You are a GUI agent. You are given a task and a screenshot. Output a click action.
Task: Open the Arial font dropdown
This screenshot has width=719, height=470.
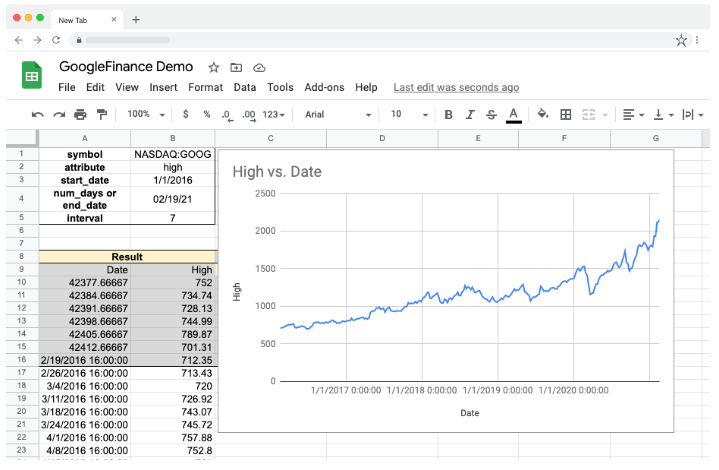coord(338,115)
